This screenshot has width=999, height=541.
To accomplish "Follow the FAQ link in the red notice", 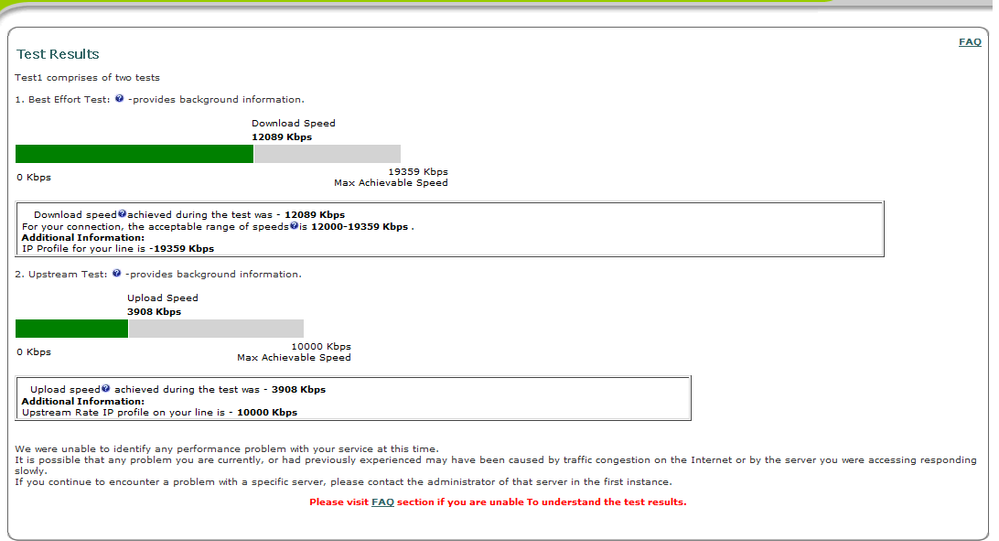I will coord(382,502).
